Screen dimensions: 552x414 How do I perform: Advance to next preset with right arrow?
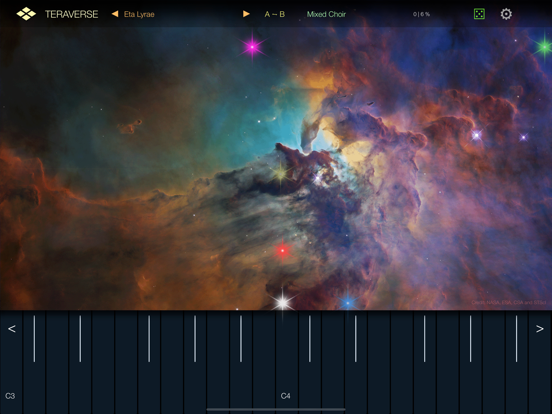pos(246,14)
